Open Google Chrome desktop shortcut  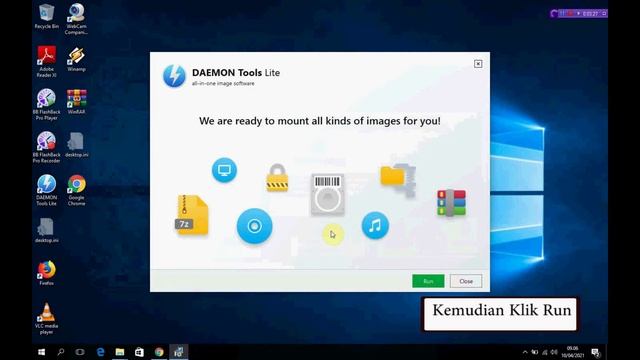pyautogui.click(x=76, y=190)
